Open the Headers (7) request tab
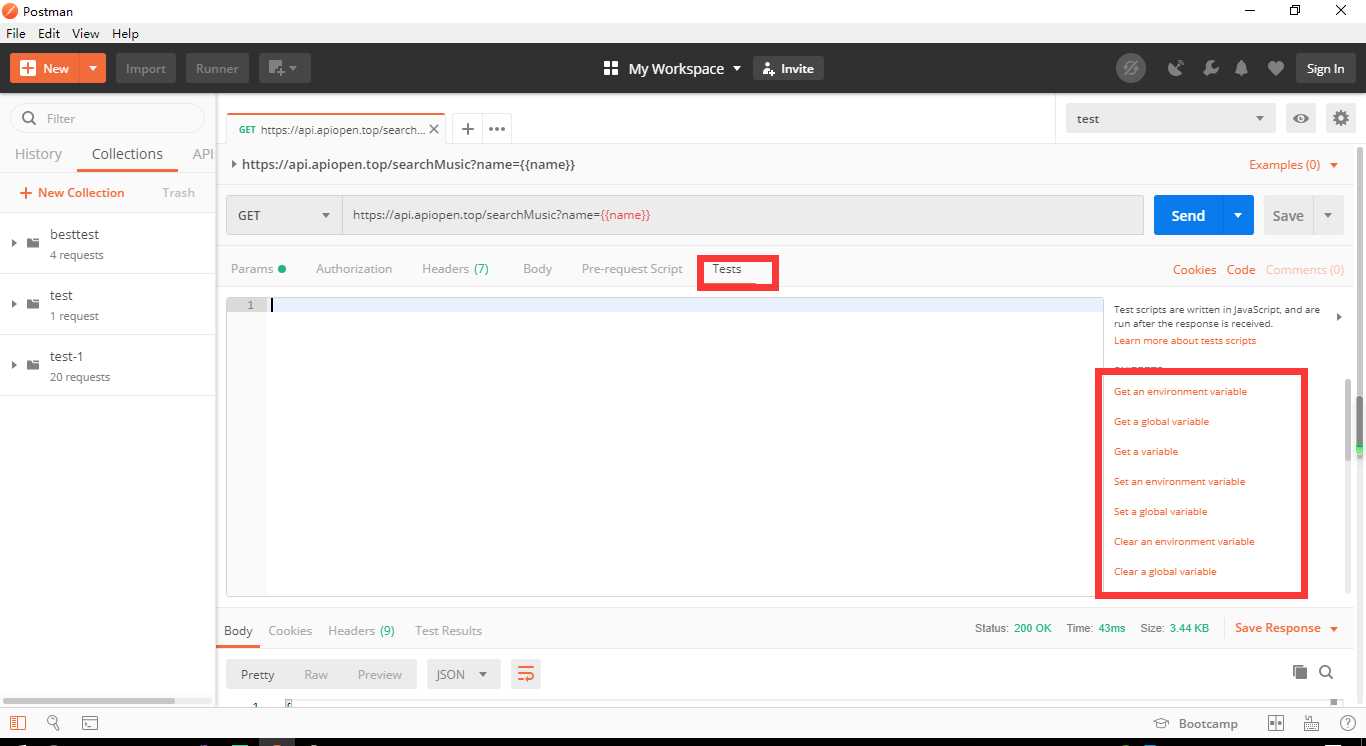 pos(455,269)
